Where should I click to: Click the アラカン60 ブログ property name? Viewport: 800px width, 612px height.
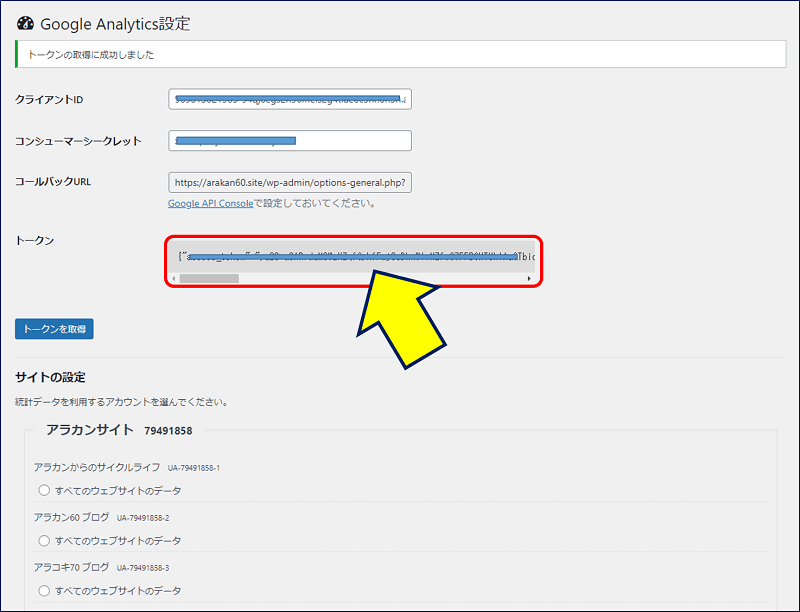tap(71, 517)
